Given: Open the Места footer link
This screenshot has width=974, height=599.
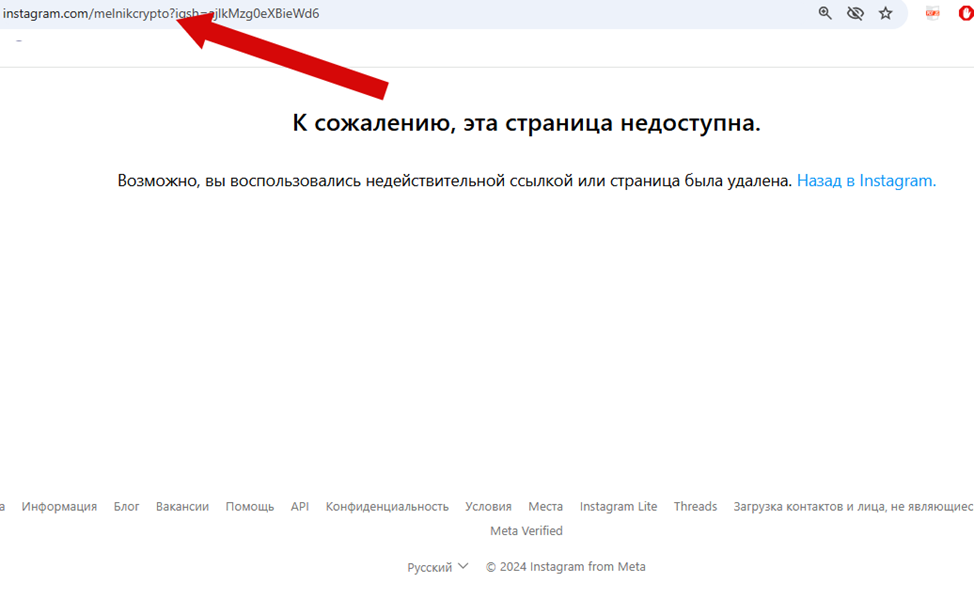Looking at the screenshot, I should pos(545,506).
